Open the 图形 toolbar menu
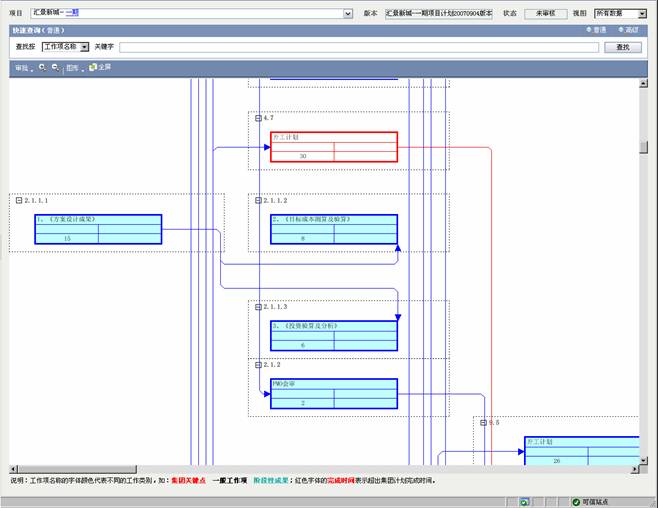Viewport: 658px width, 508px height. [x=73, y=68]
